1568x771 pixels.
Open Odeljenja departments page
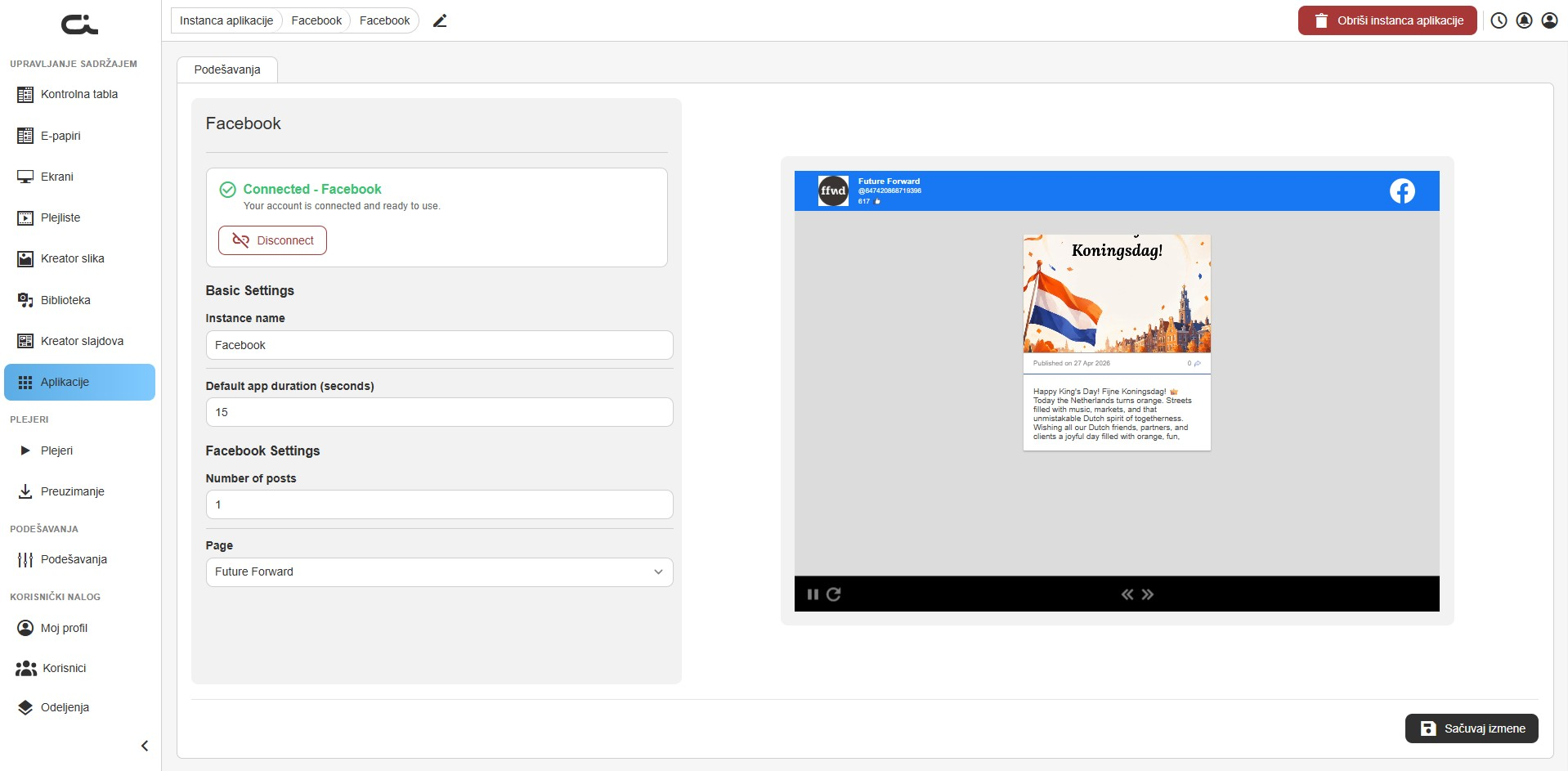pyautogui.click(x=79, y=707)
